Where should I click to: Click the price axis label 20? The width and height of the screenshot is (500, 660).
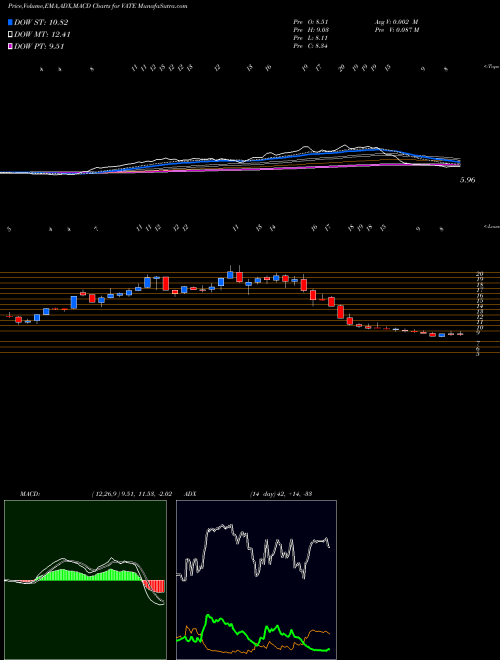point(479,274)
